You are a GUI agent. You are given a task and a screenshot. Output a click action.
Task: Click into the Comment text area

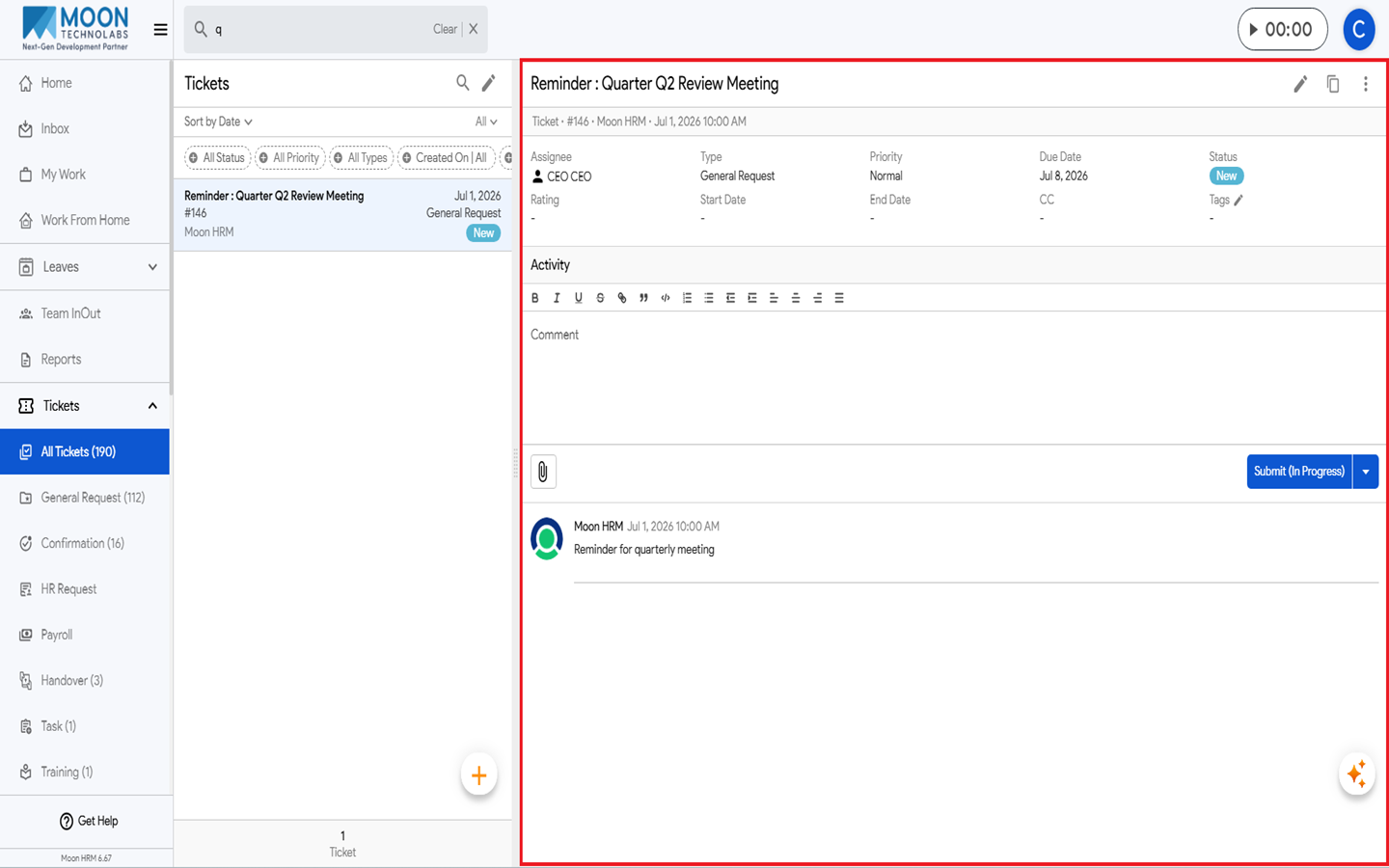pos(955,377)
